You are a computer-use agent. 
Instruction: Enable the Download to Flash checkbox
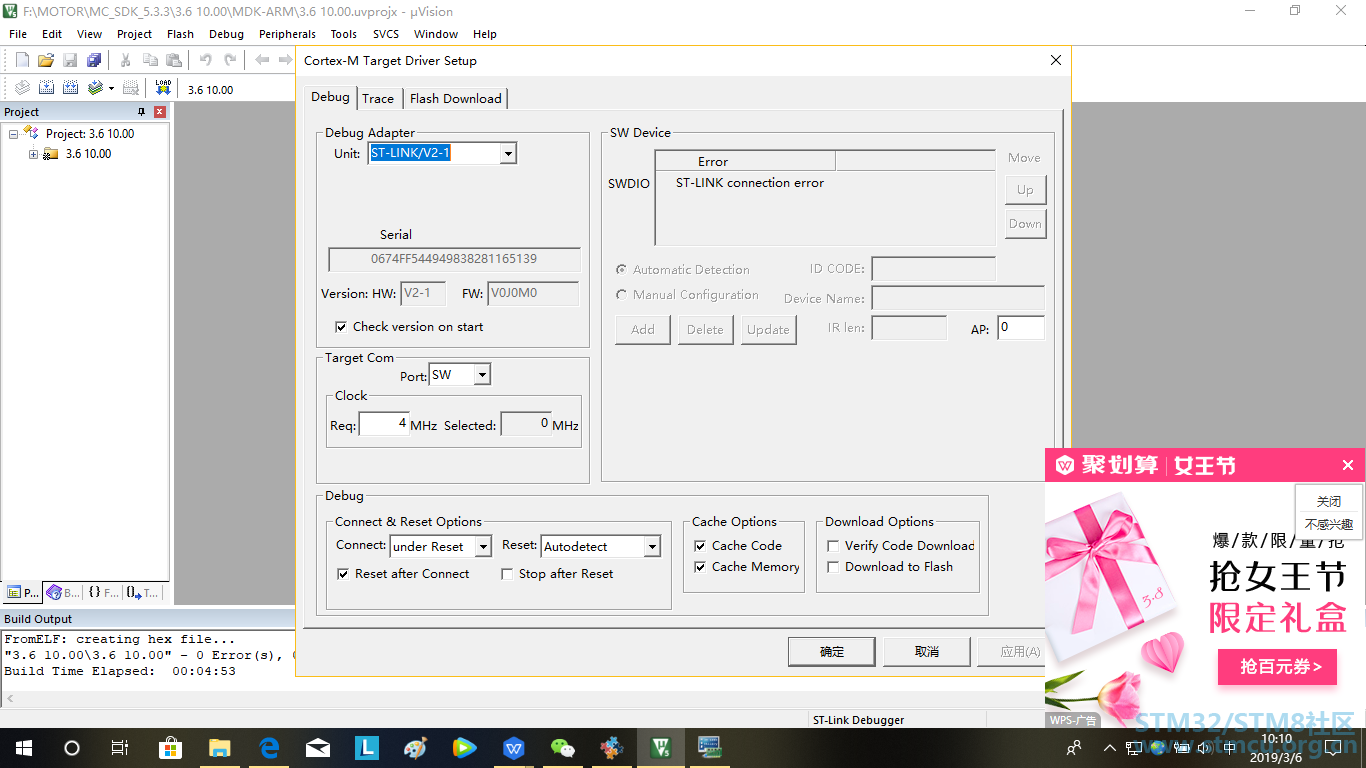point(833,567)
